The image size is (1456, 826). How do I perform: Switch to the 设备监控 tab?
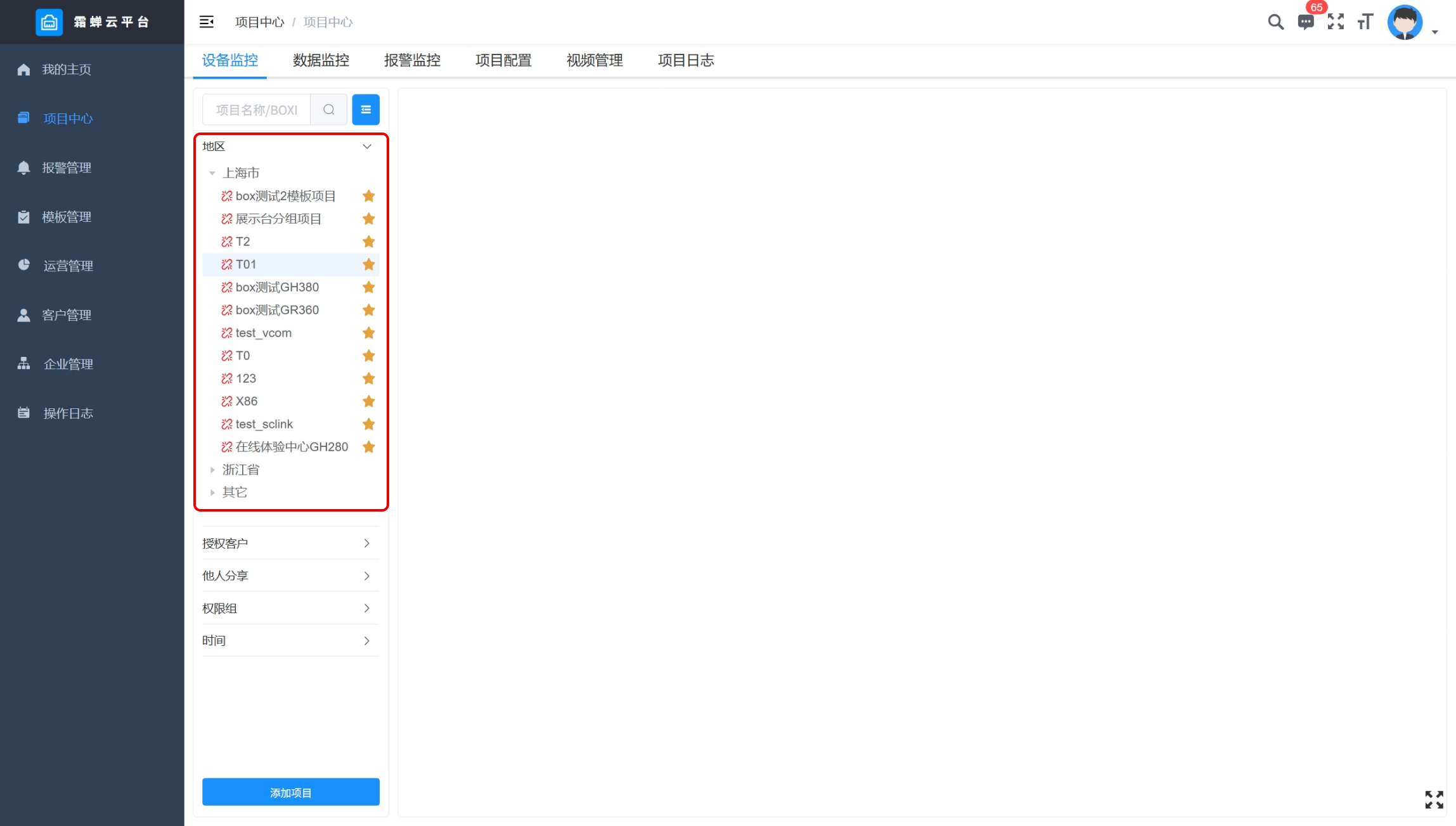tap(230, 60)
